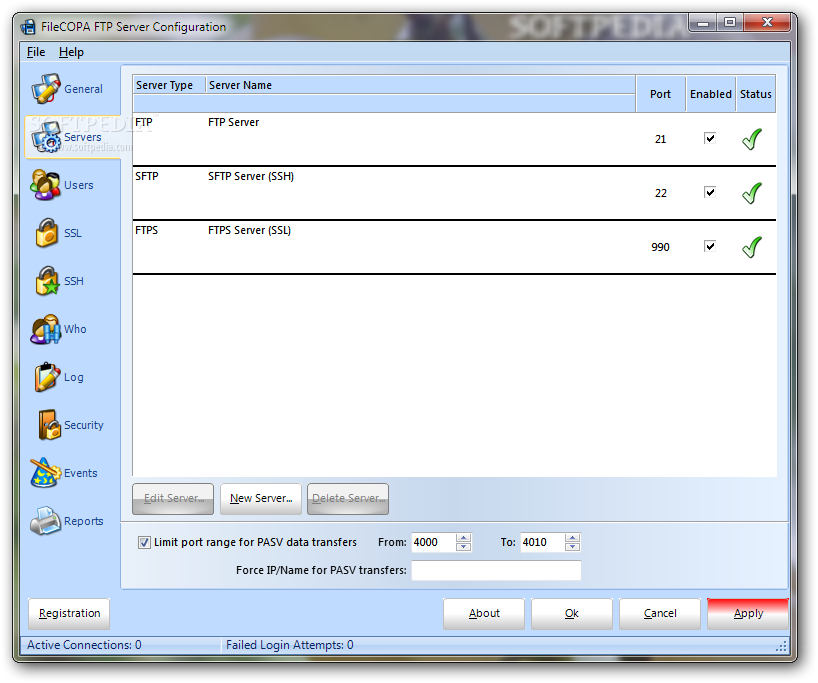
Task: Uncheck Limit port range for PASV transfers
Action: tap(144, 543)
